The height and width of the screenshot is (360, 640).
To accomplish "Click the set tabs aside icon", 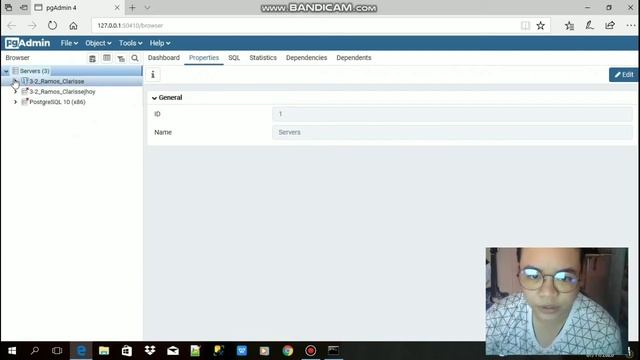I will pyautogui.click(x=24, y=8).
